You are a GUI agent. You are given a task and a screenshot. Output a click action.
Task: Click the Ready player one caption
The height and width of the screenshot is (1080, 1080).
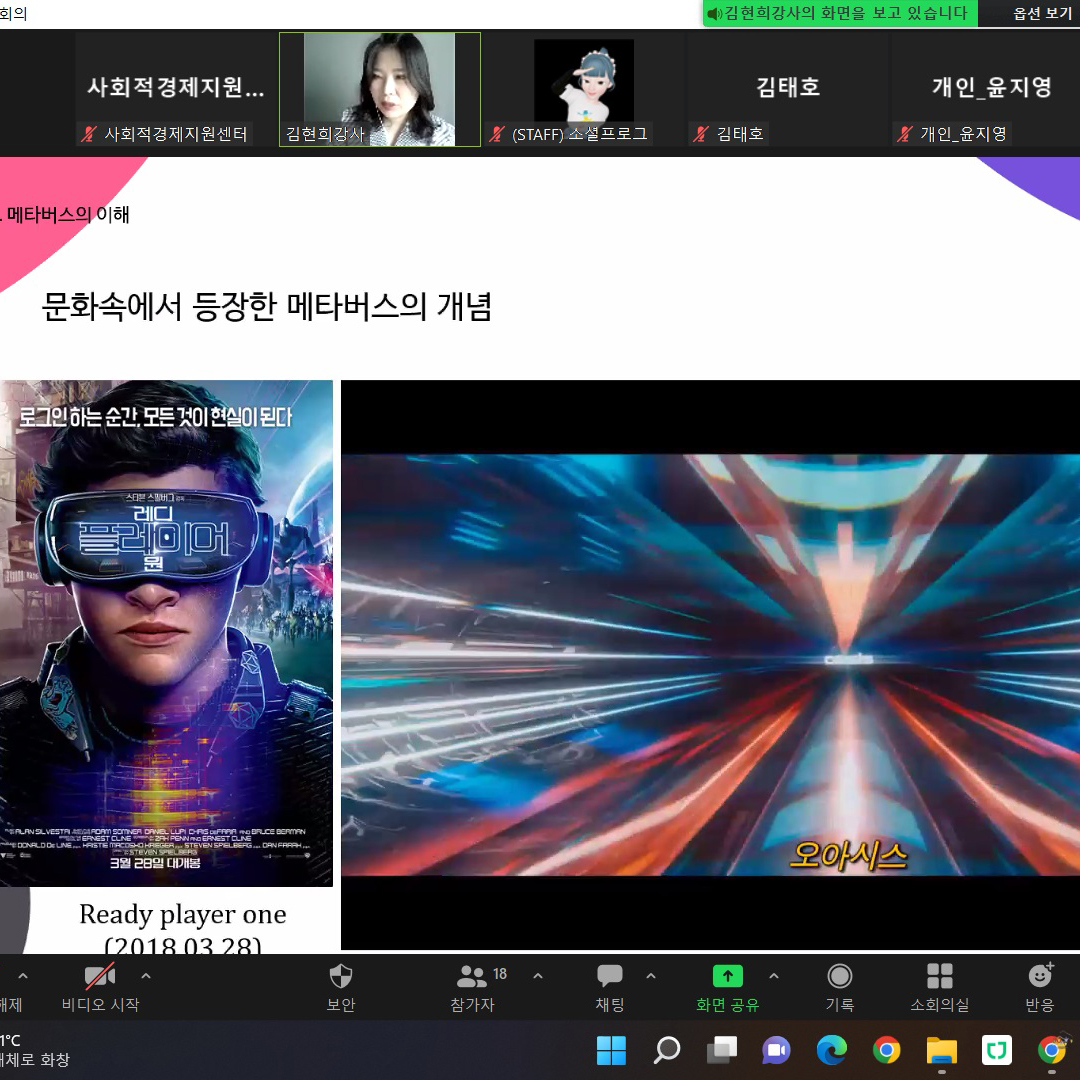pos(183,914)
